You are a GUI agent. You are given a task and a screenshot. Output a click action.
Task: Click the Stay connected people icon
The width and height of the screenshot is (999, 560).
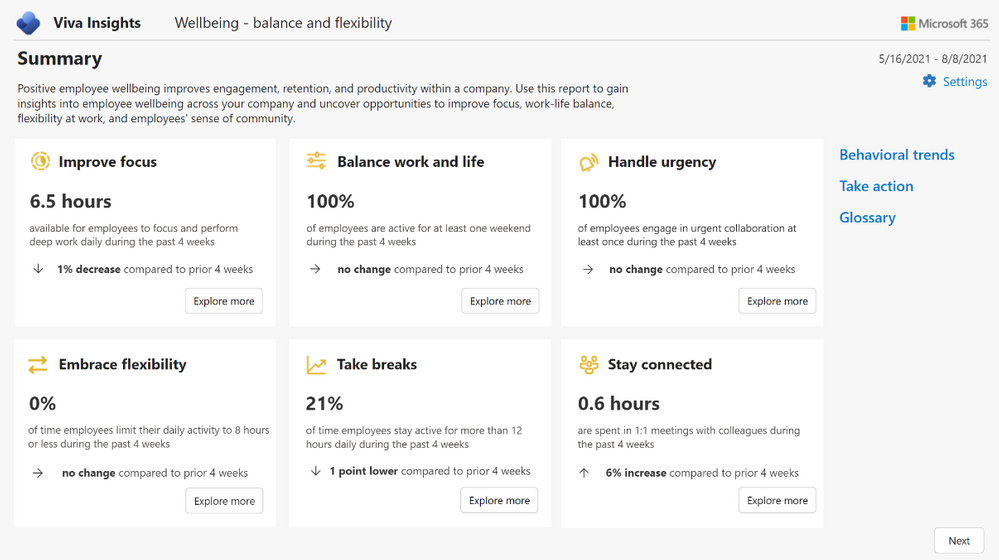tap(589, 364)
